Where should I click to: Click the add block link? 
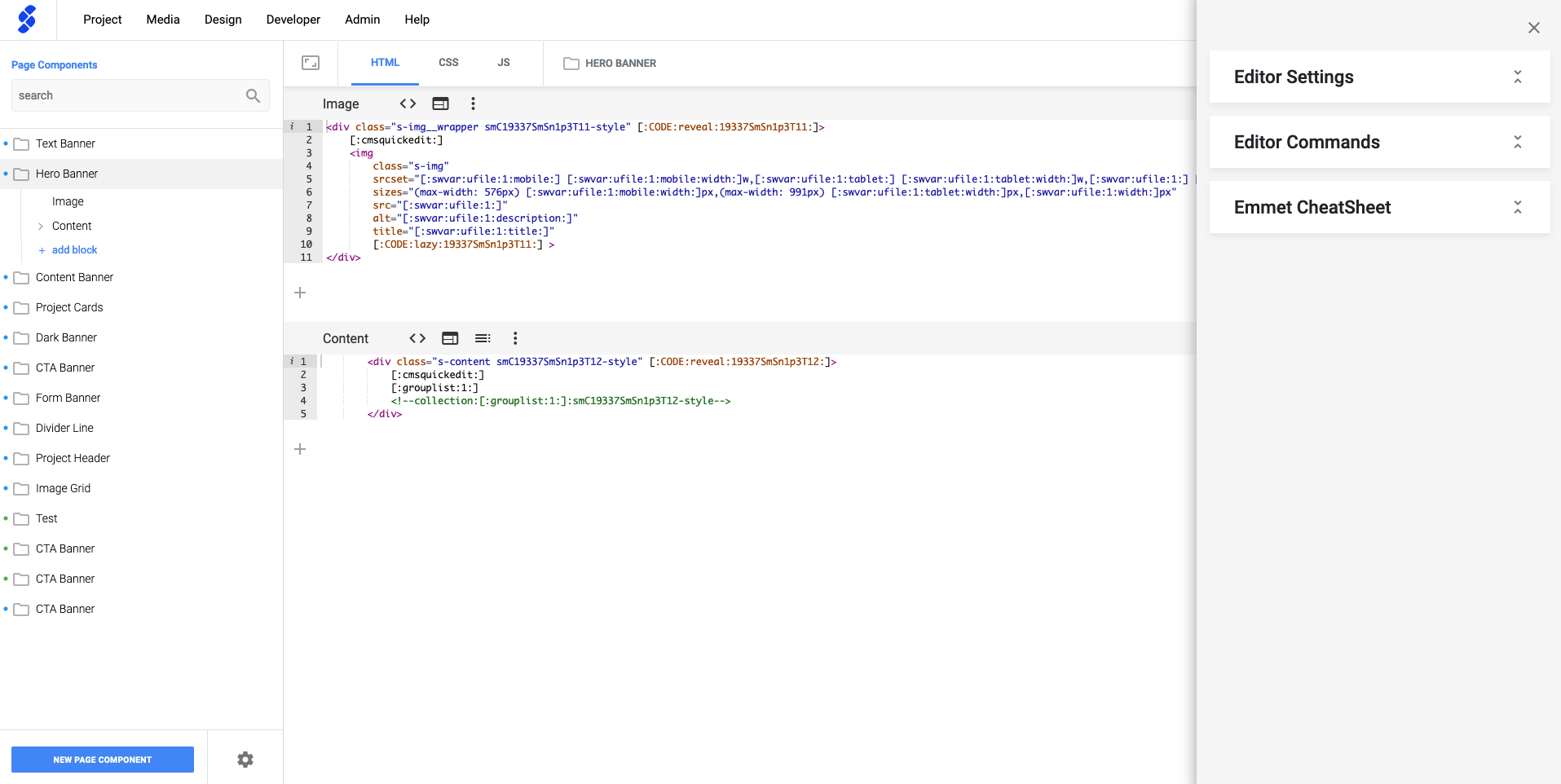pos(74,250)
